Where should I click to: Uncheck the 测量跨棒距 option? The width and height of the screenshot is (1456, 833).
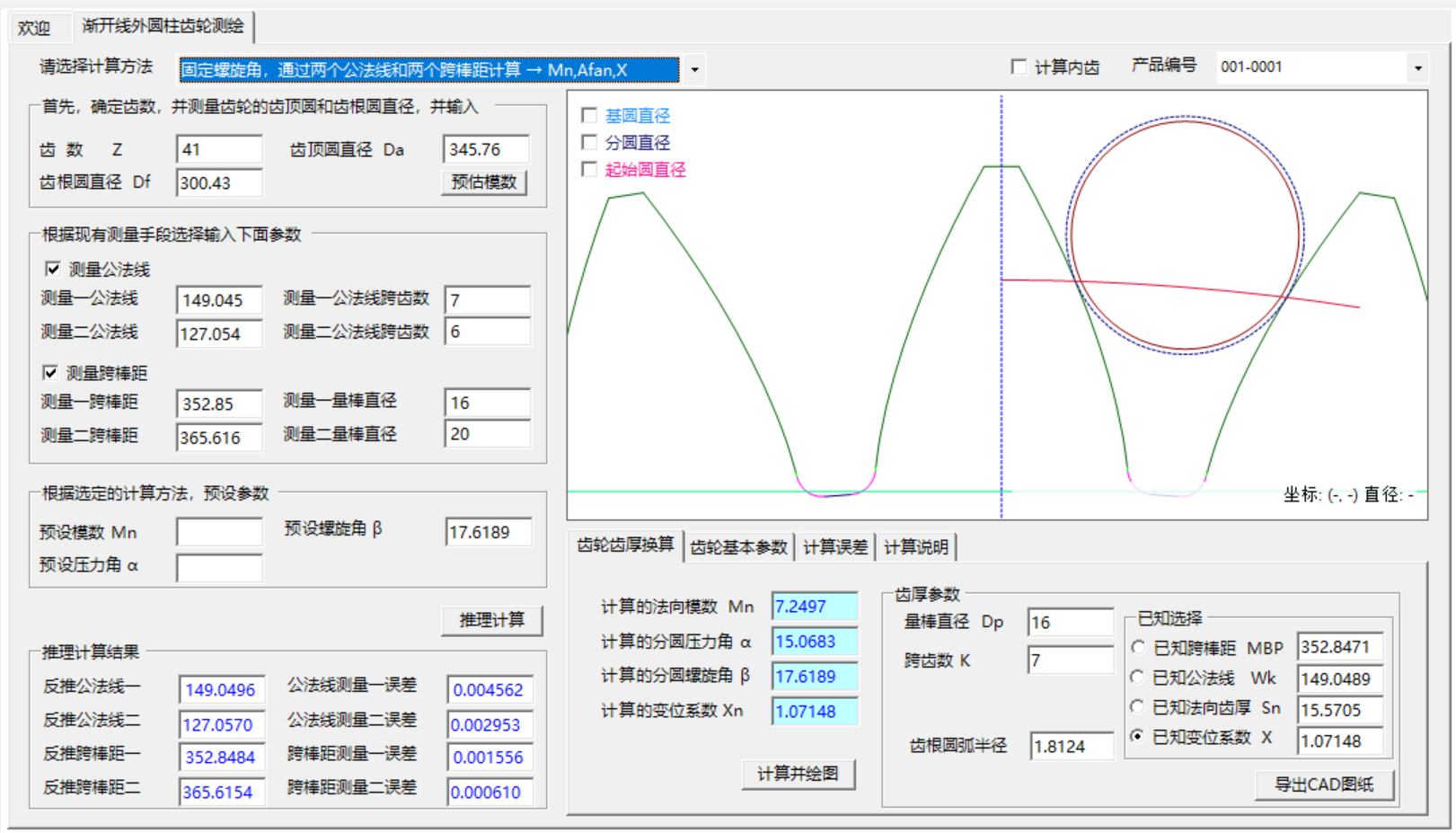pyautogui.click(x=51, y=372)
